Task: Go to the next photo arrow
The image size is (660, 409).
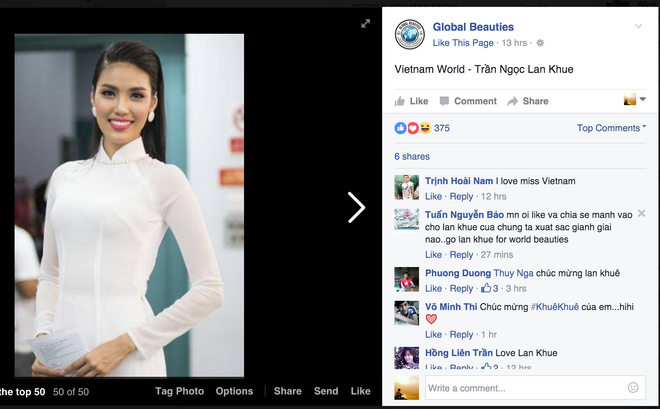Action: 356,207
